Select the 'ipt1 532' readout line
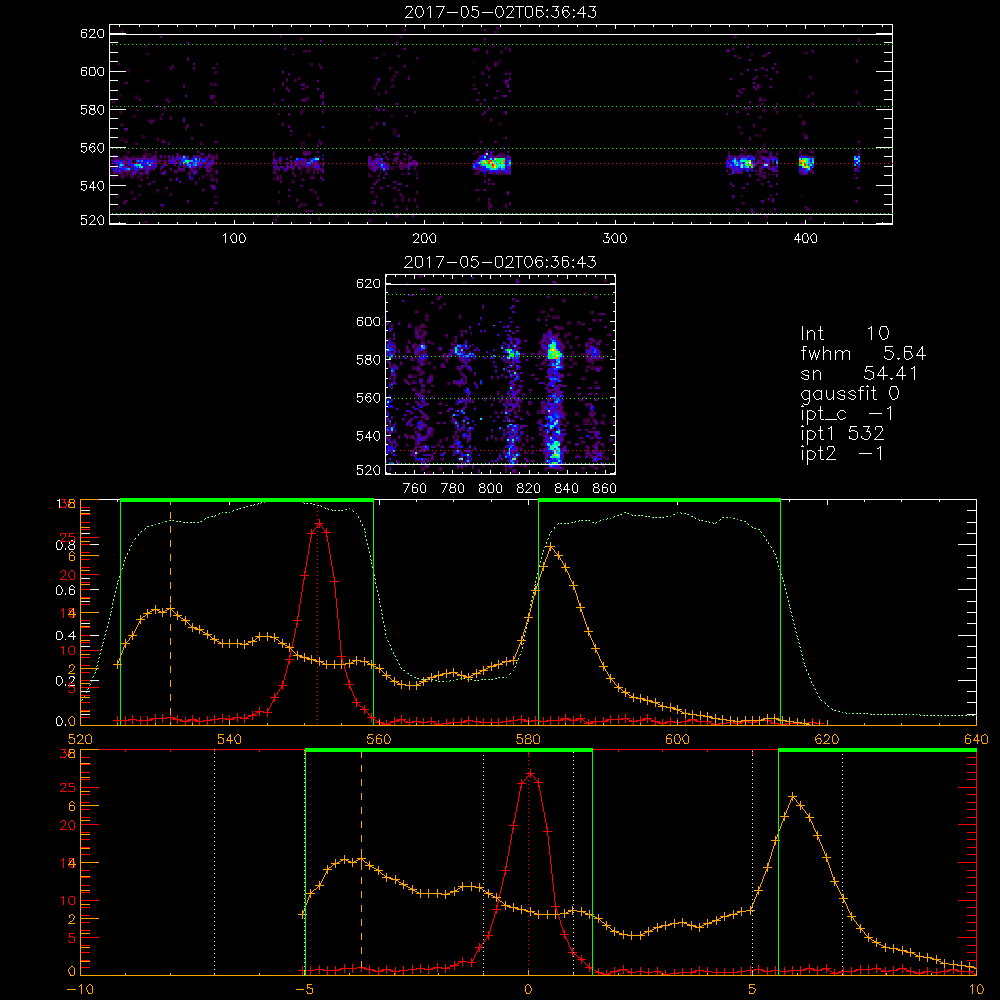This screenshot has height=1000, width=1000. [x=842, y=434]
